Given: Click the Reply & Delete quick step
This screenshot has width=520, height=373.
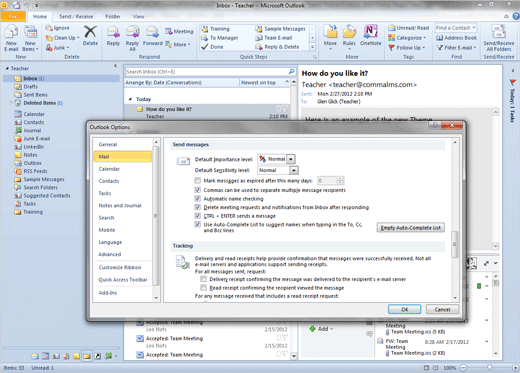Looking at the screenshot, I should click(277, 47).
